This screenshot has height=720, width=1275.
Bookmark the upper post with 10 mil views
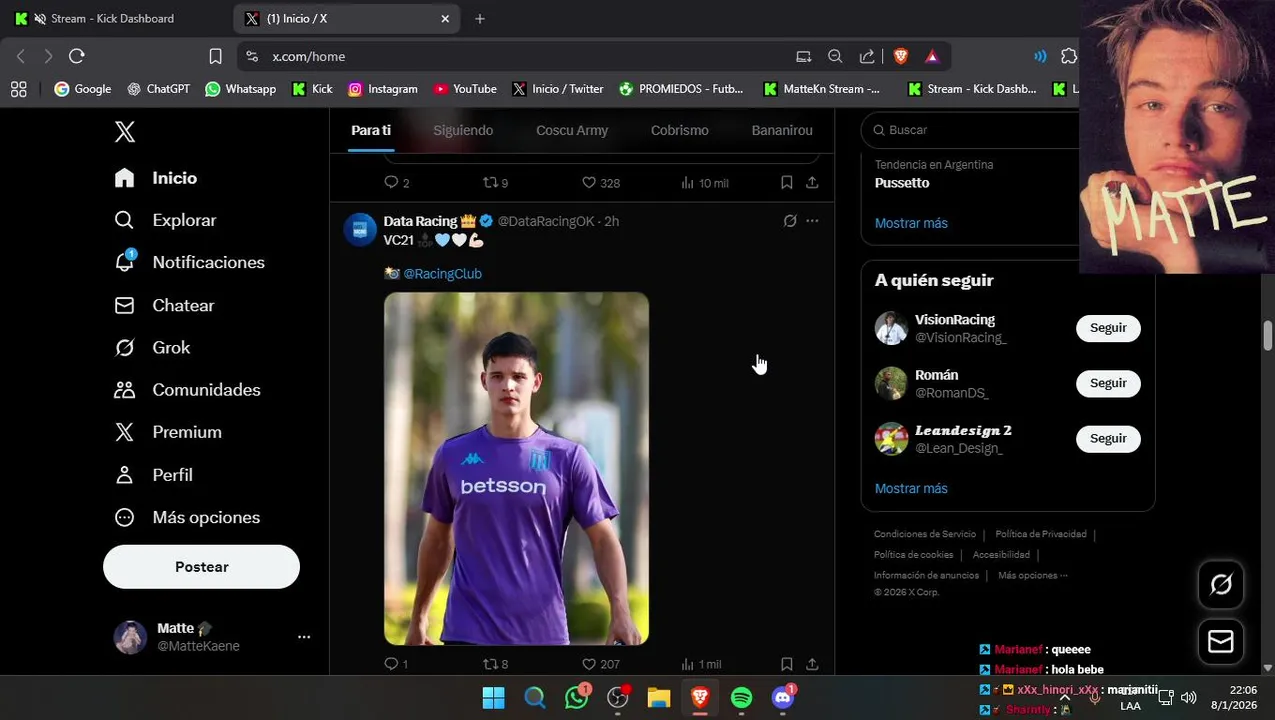[787, 183]
